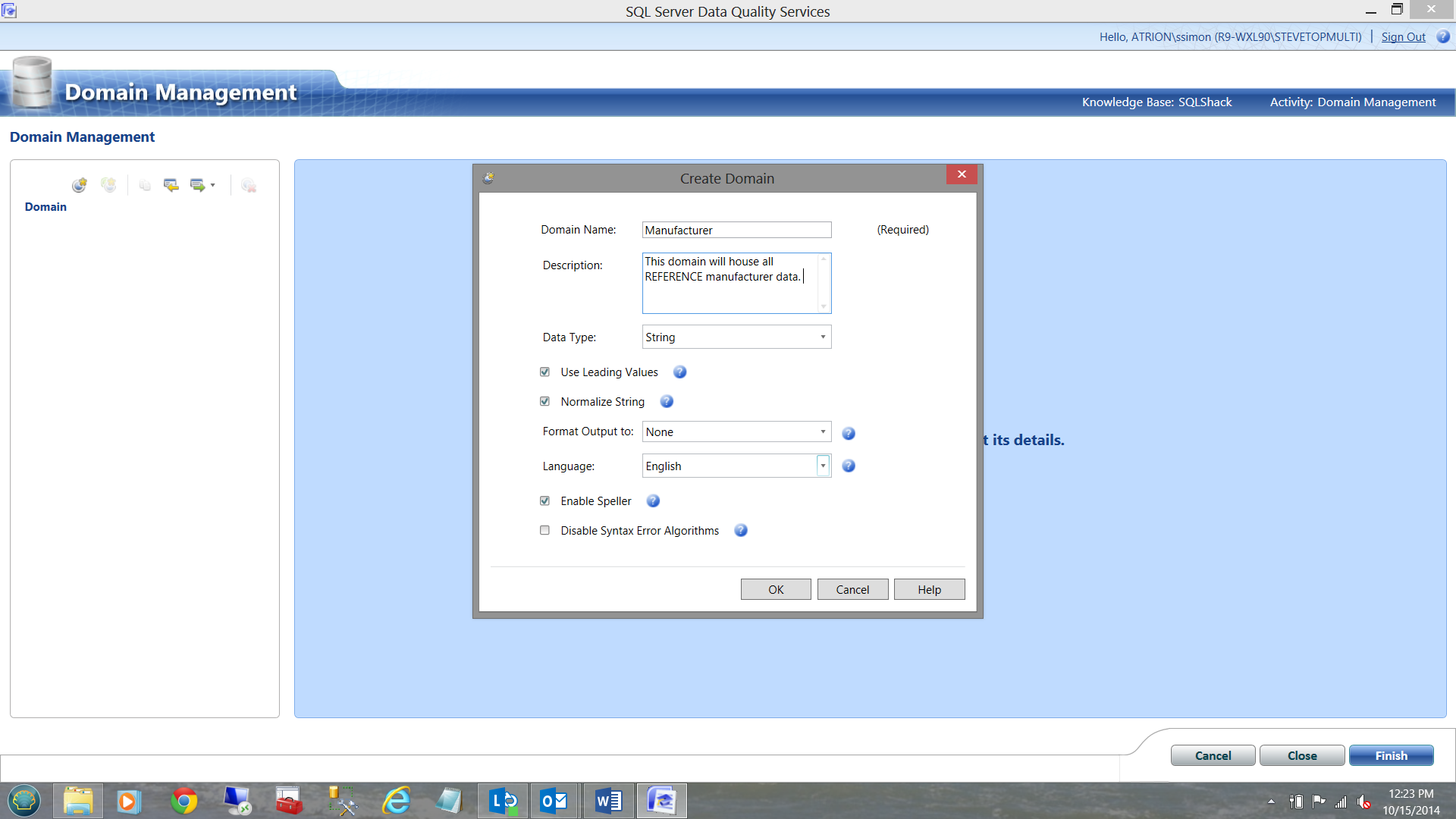This screenshot has height=819, width=1456.
Task: Click the Create a domain toolbar icon
Action: tap(80, 185)
